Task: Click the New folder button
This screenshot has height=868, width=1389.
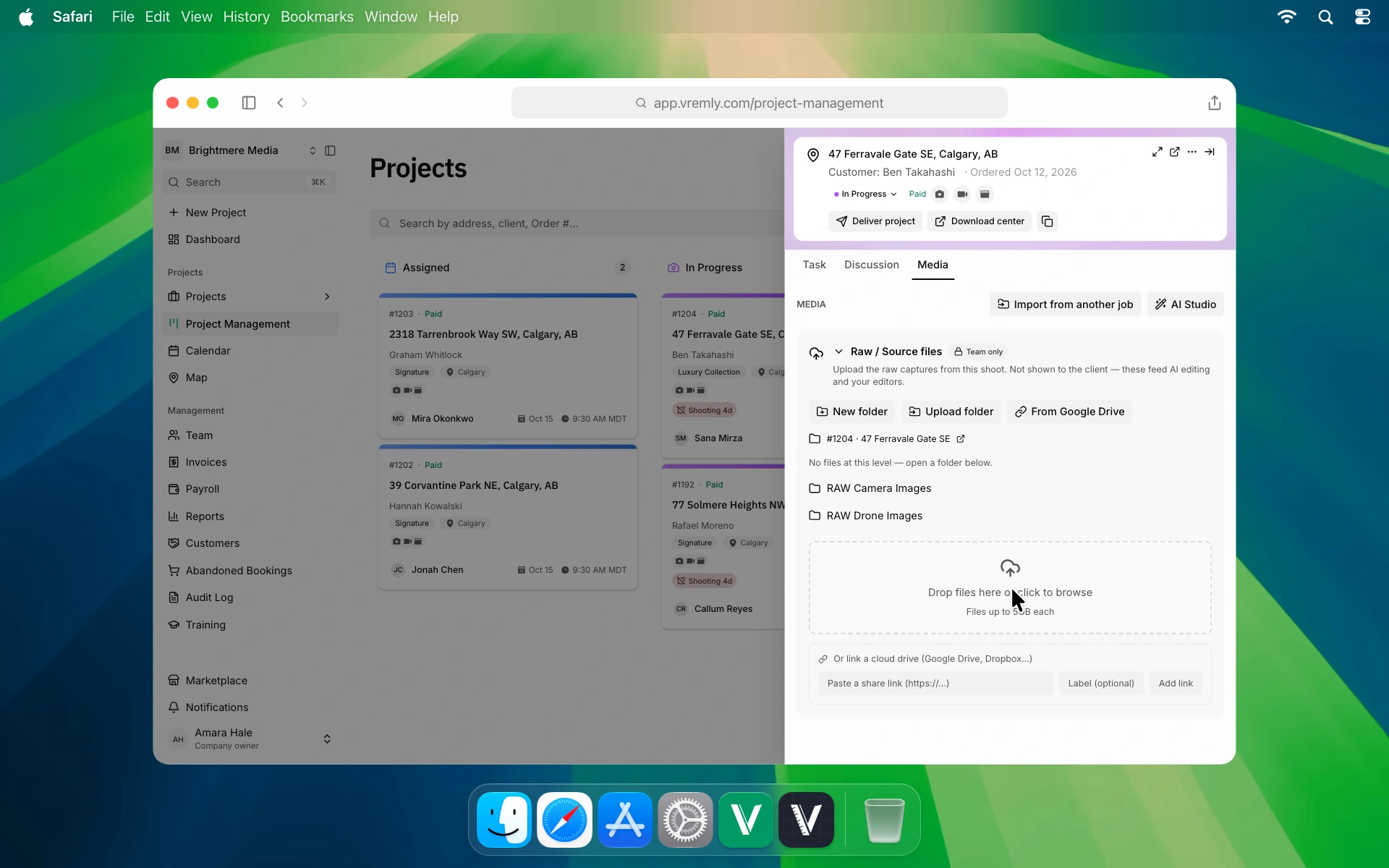Action: [x=851, y=412]
